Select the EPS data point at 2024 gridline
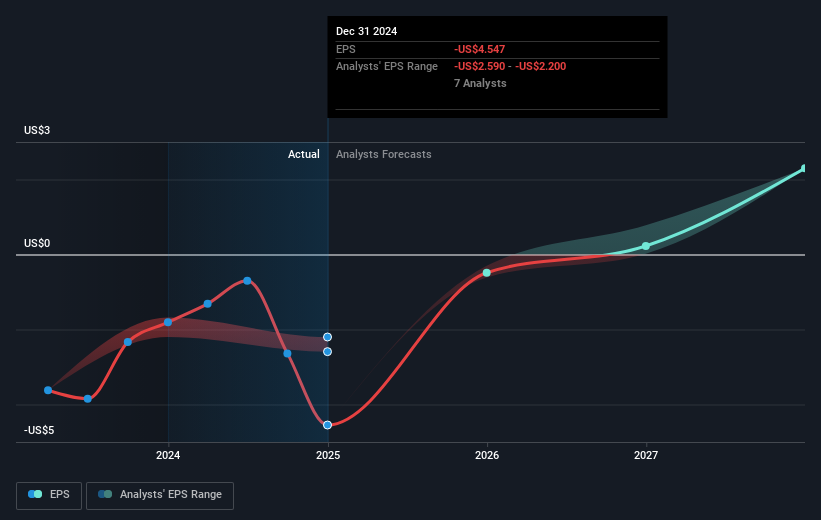The image size is (821, 520). (x=168, y=322)
